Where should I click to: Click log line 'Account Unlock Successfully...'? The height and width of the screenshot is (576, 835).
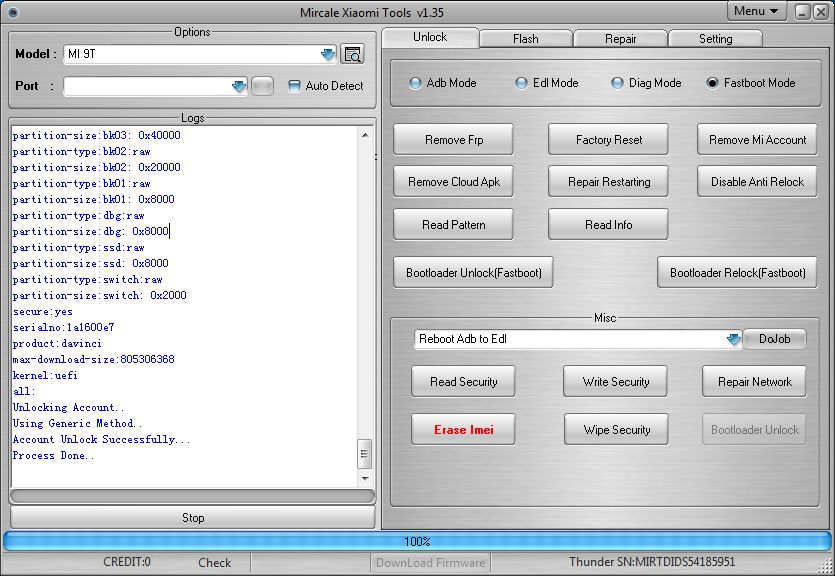click(x=101, y=439)
